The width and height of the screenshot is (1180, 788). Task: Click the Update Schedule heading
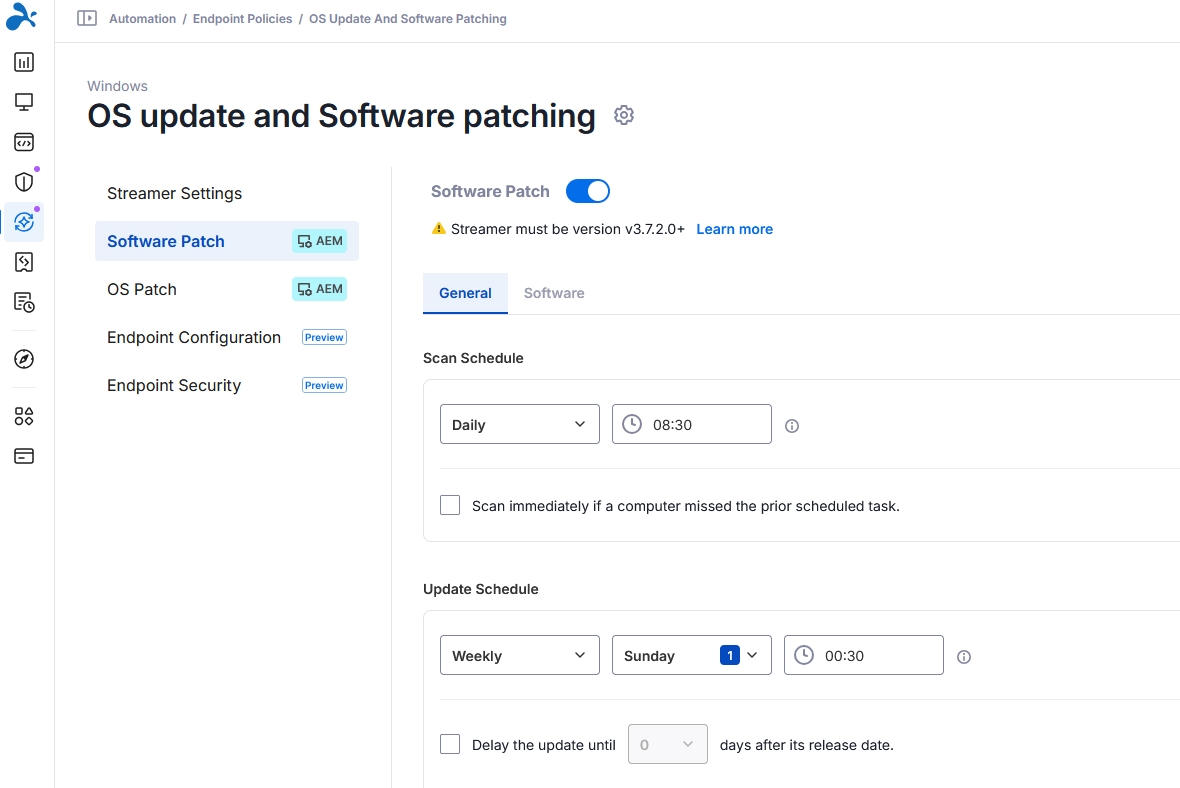(x=481, y=589)
